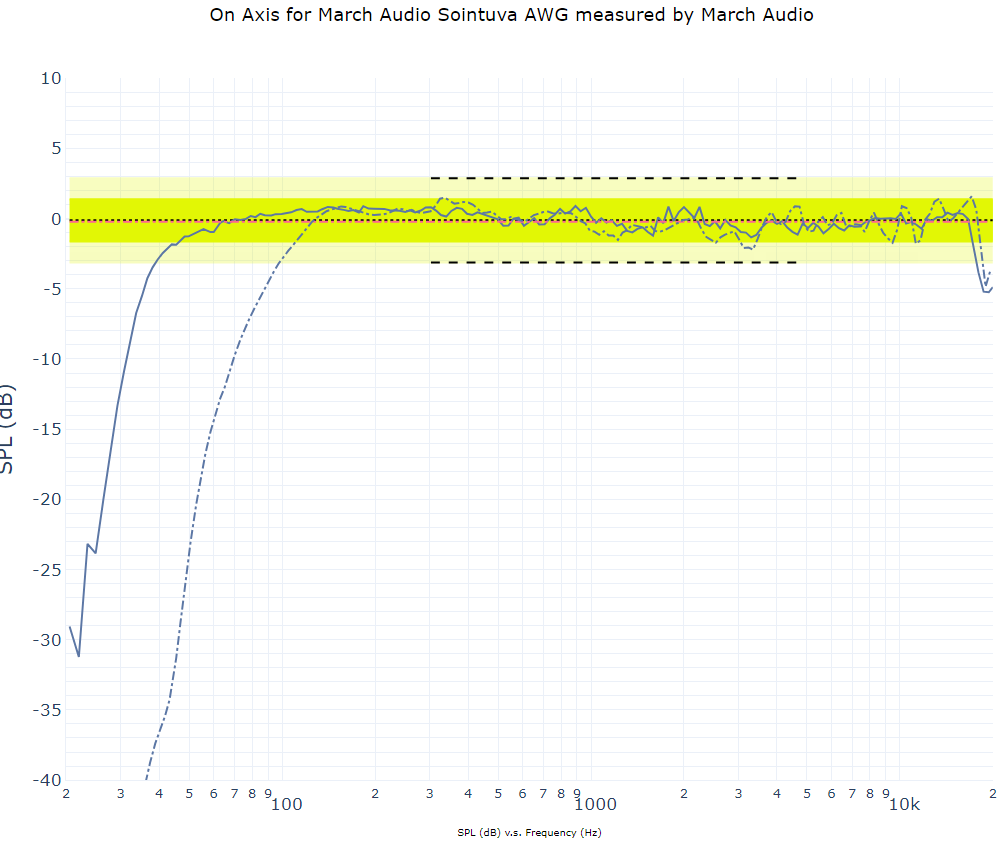
Task: Click the '-15' y-axis tick label
Action: click(x=47, y=429)
